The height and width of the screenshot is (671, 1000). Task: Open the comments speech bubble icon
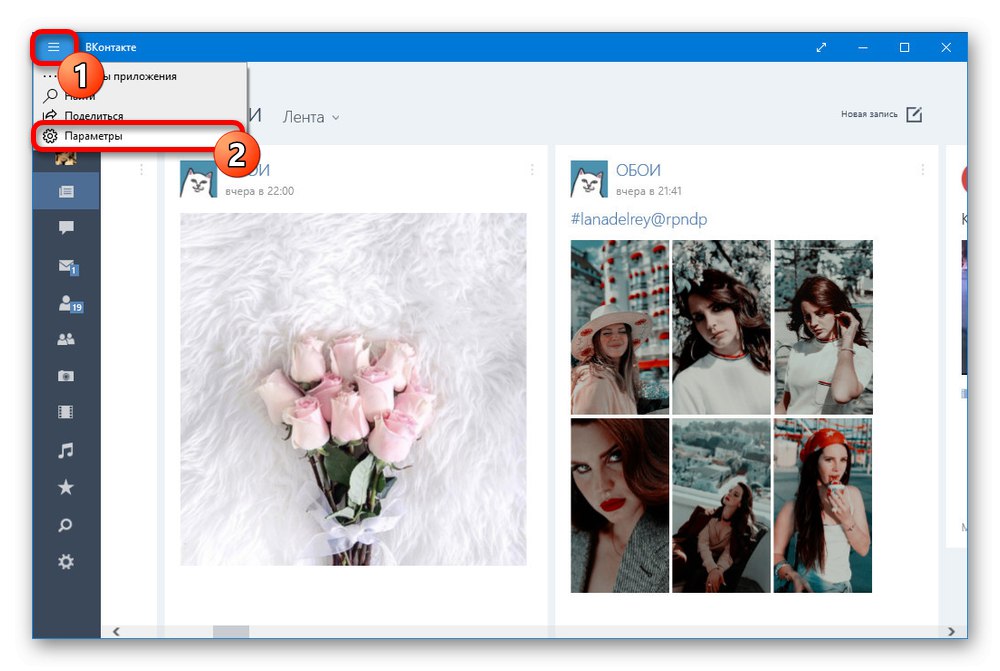pyautogui.click(x=66, y=228)
